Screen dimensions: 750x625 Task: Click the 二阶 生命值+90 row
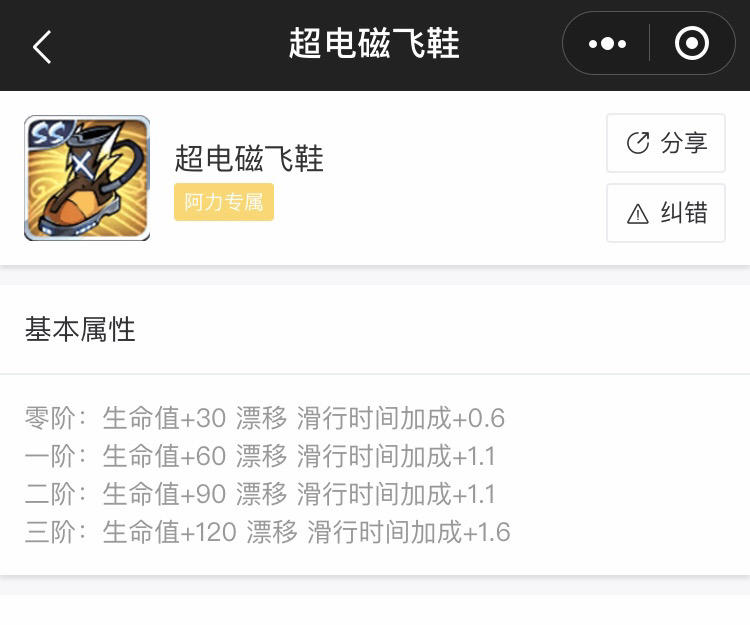(x=260, y=493)
